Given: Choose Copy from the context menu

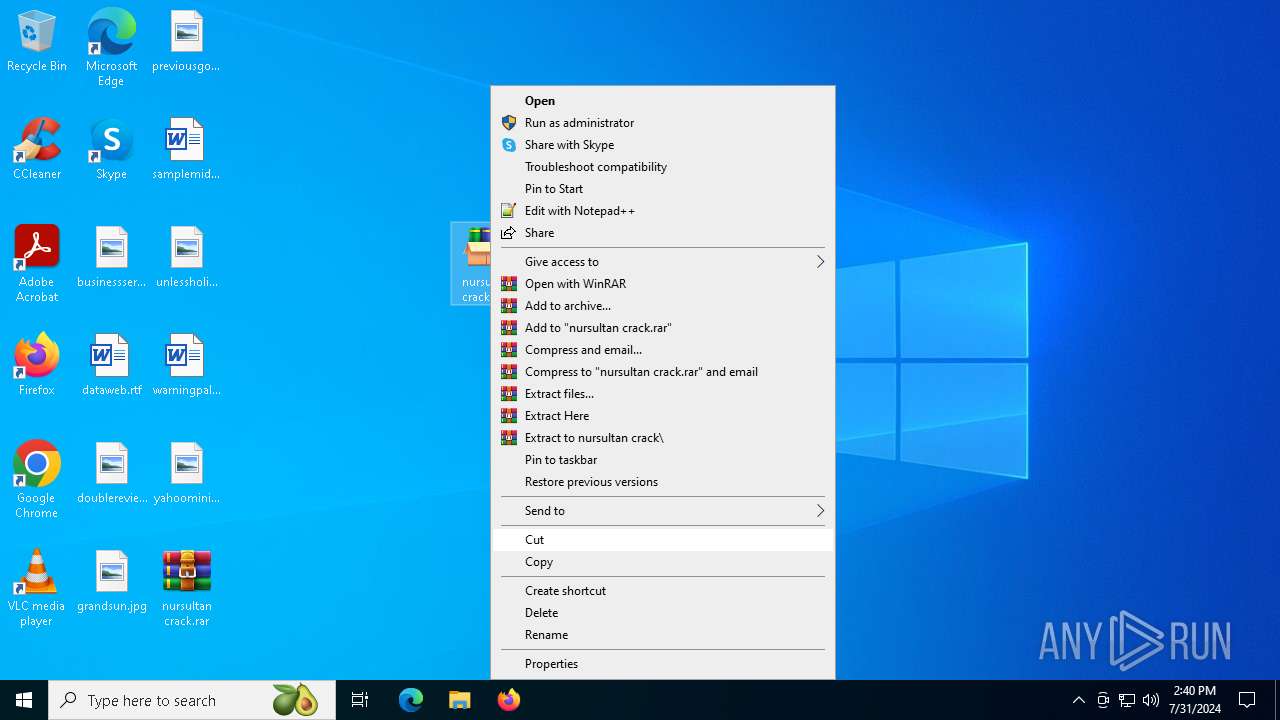Looking at the screenshot, I should pyautogui.click(x=663, y=562).
